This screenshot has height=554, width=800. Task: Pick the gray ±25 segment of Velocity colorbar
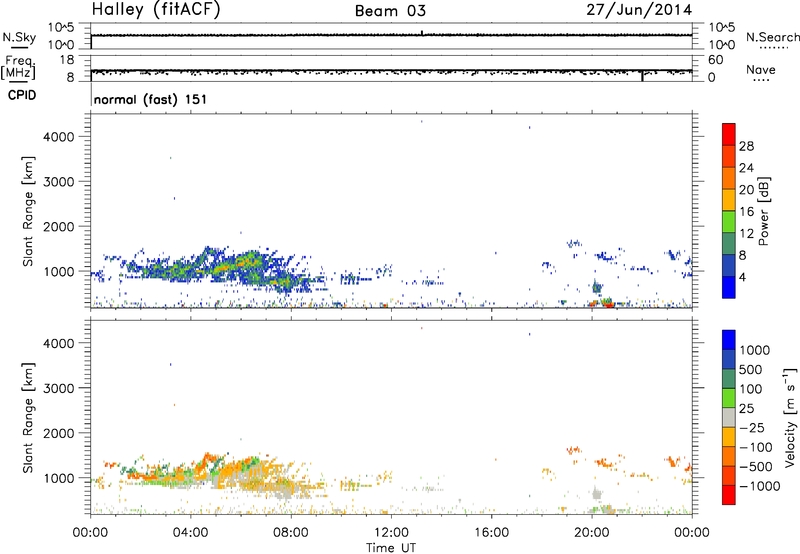coord(729,417)
